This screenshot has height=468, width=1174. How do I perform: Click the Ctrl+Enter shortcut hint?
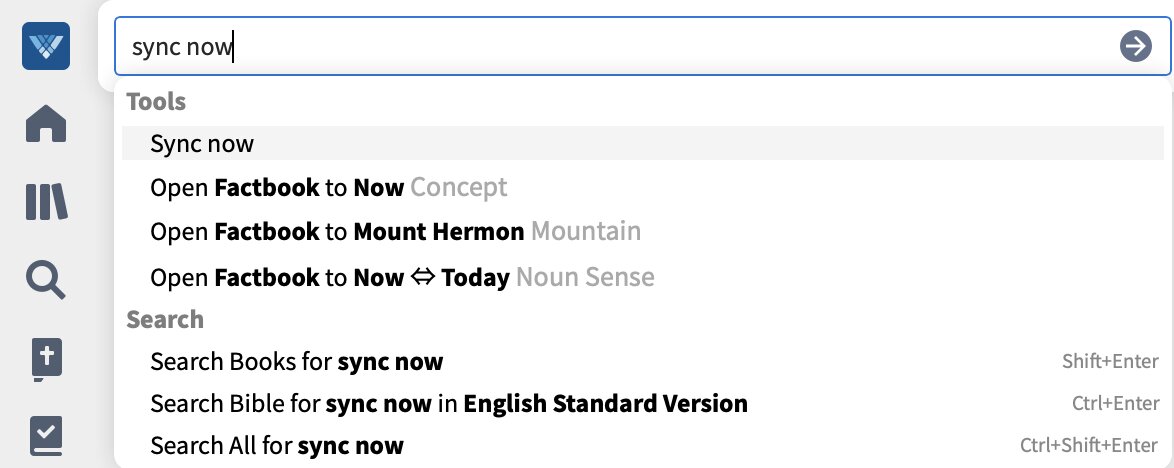pos(1115,404)
